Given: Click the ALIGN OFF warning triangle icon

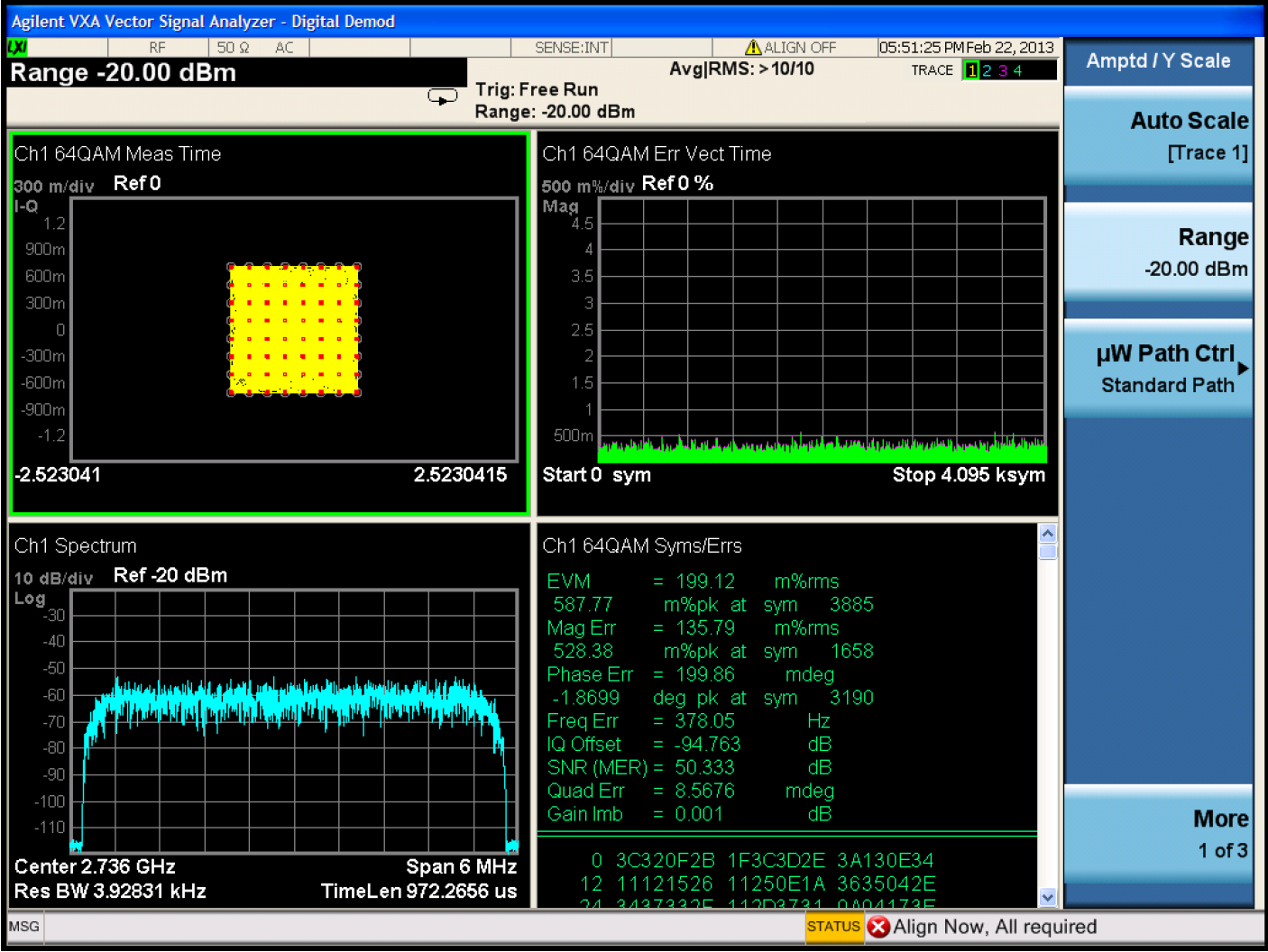Looking at the screenshot, I should 753,48.
